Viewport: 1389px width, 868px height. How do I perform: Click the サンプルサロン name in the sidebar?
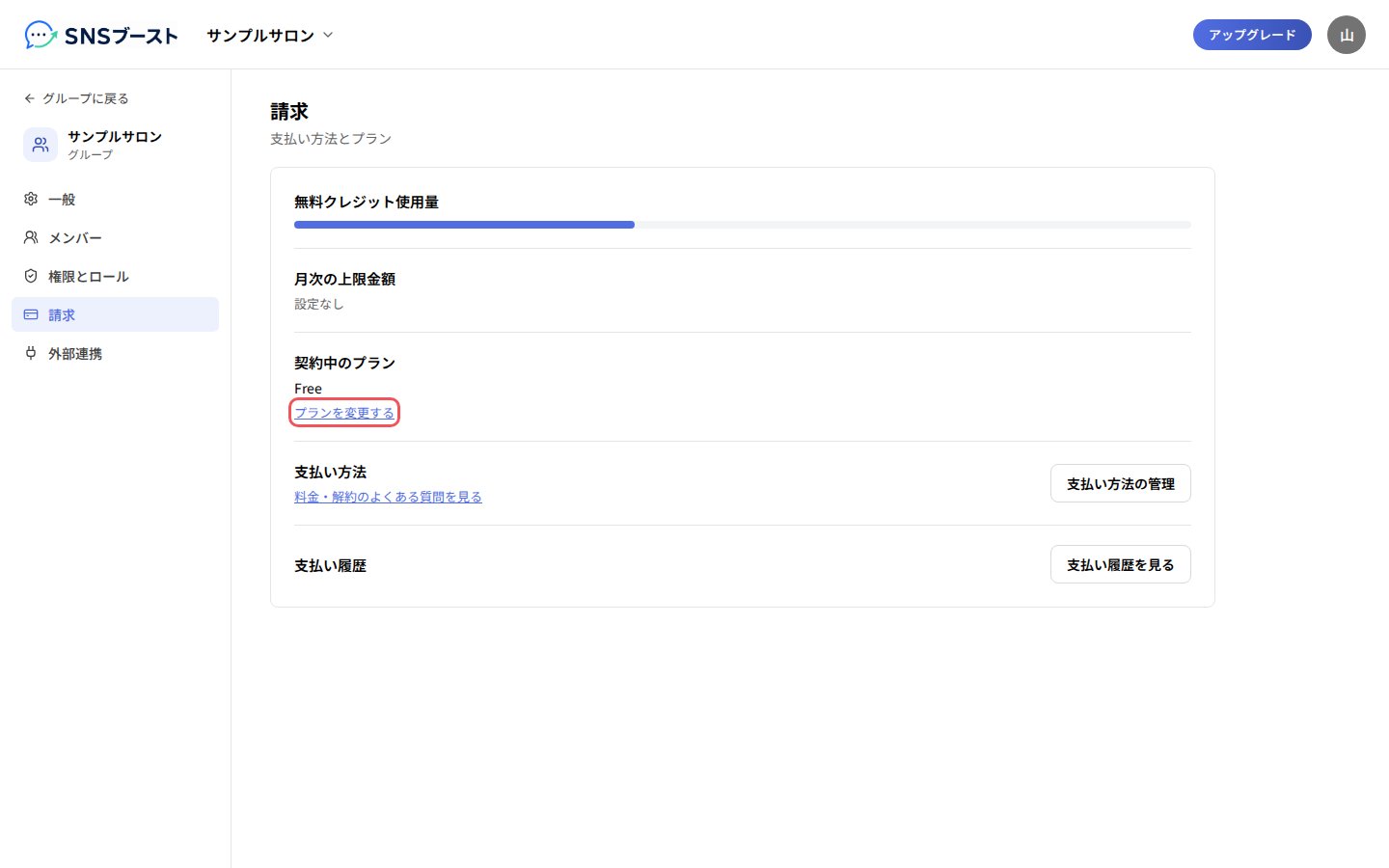[115, 136]
